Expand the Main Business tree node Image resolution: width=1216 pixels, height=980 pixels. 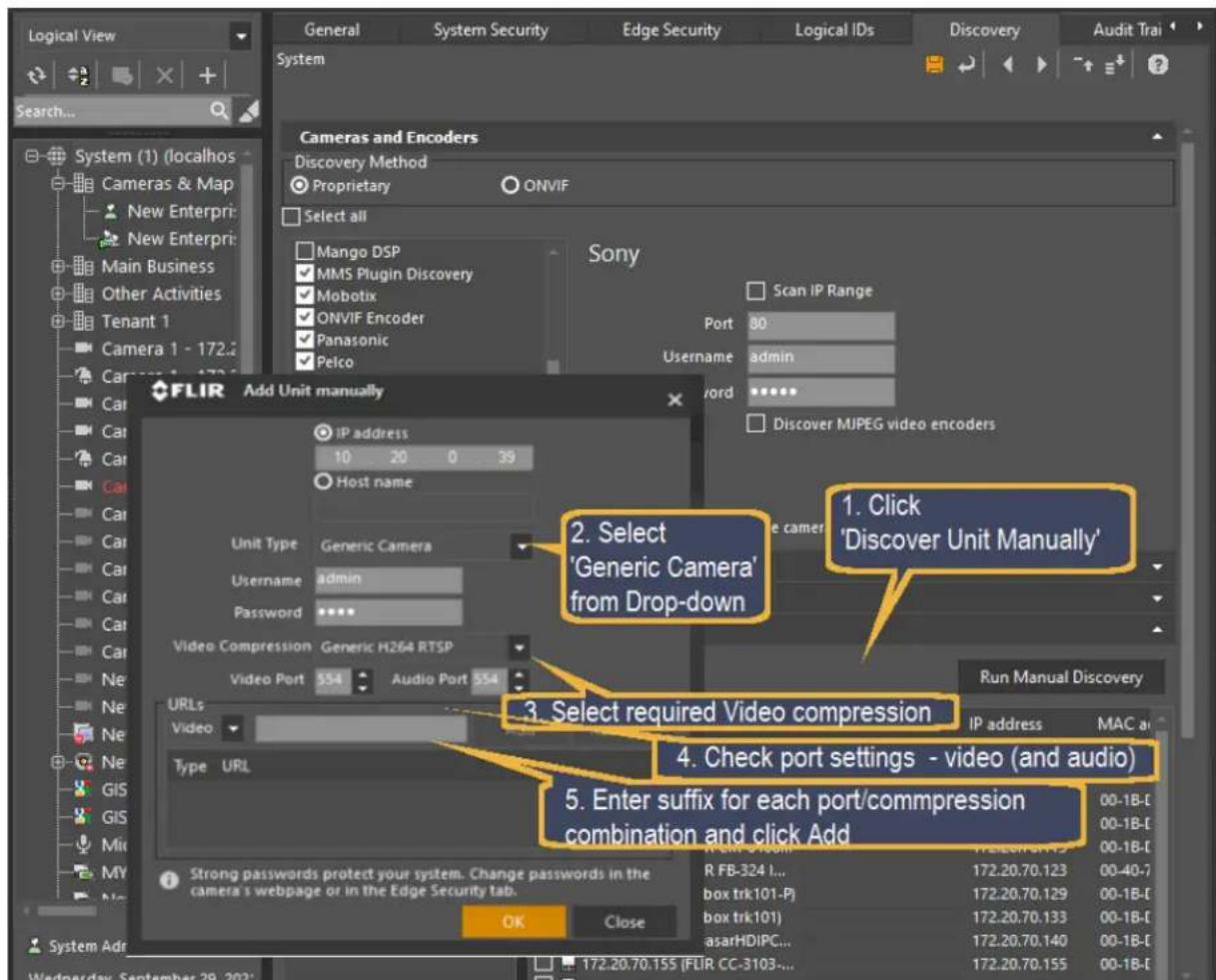click(58, 267)
